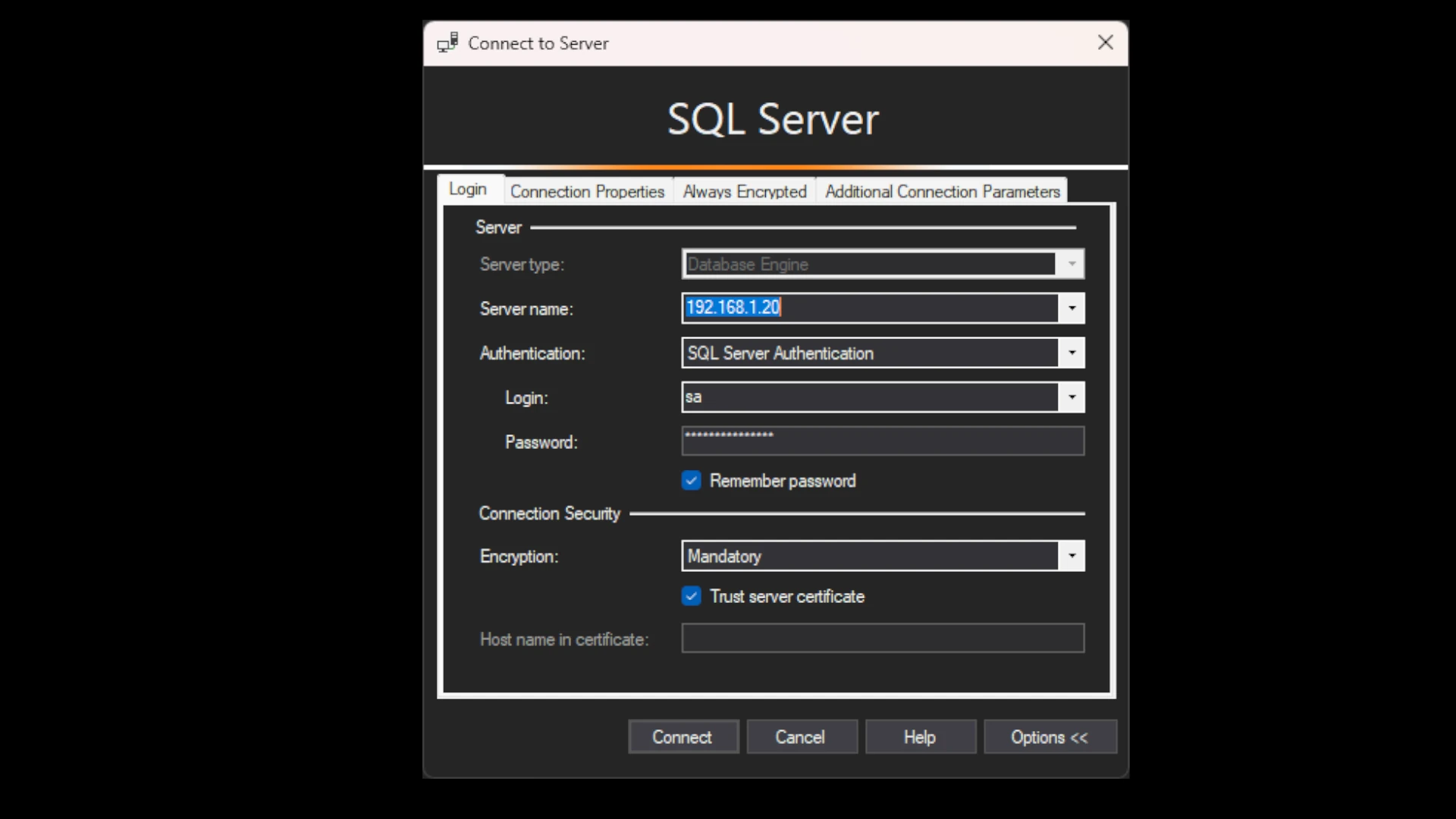Focus the Host name in certificate field

[883, 639]
